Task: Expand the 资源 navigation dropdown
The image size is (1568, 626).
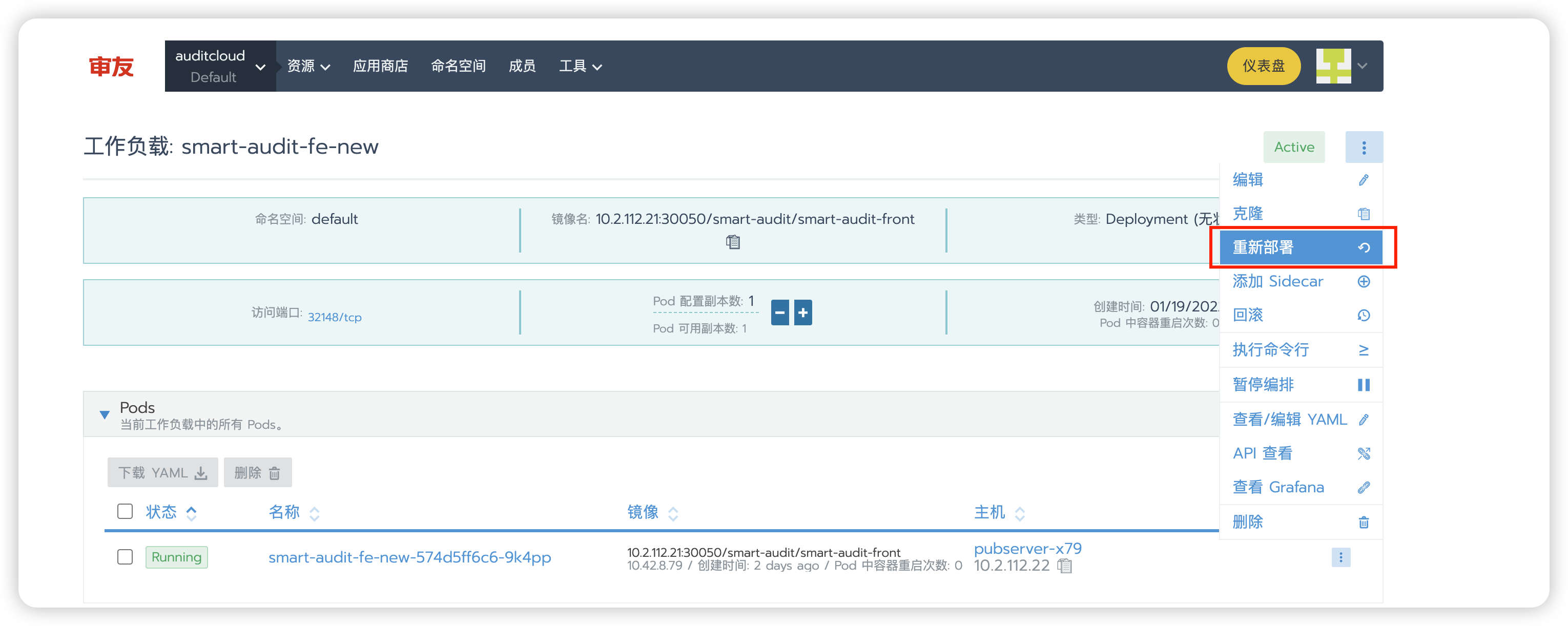Action: point(308,66)
